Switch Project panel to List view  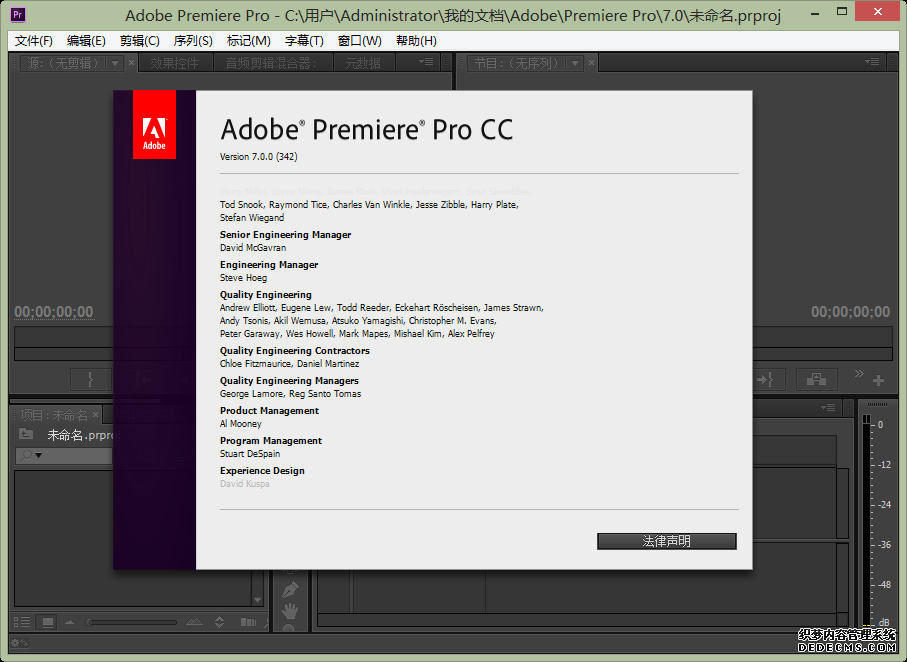pos(22,622)
